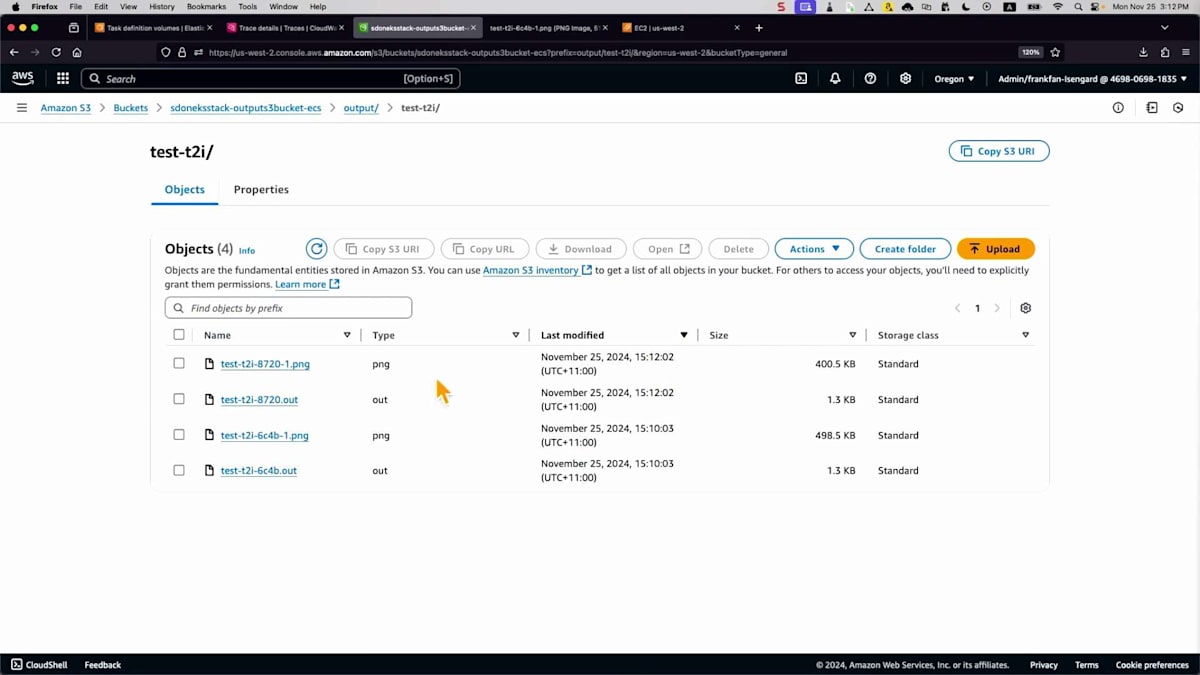This screenshot has width=1200, height=675.
Task: Check the box for test-t2i-6c4b-1.png
Action: (179, 435)
